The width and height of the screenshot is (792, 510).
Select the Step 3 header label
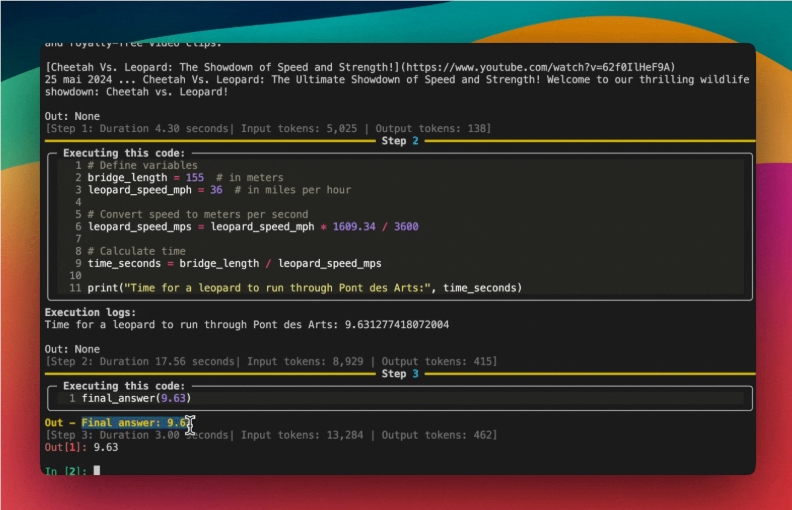point(394,374)
